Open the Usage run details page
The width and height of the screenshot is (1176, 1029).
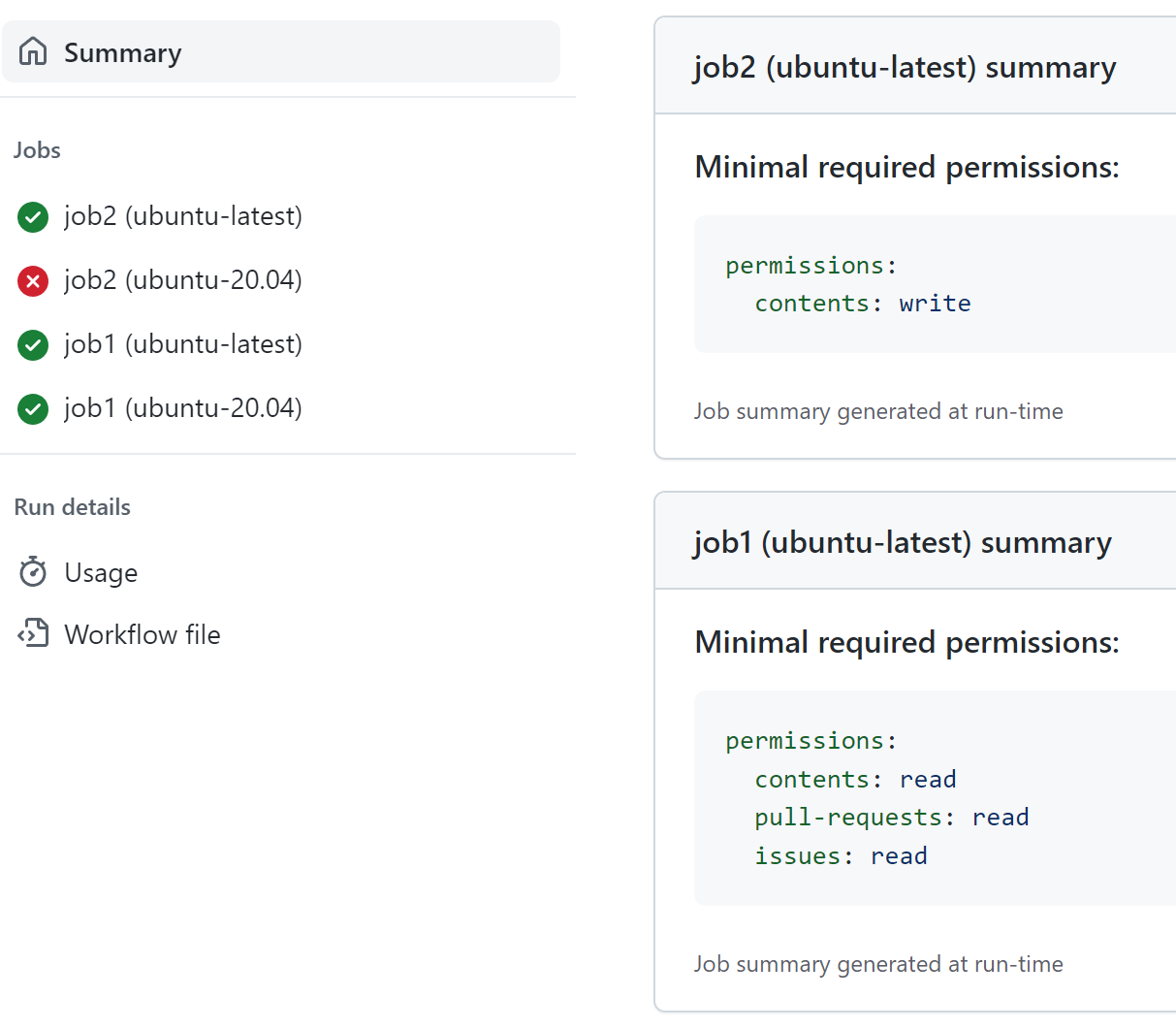click(x=101, y=573)
